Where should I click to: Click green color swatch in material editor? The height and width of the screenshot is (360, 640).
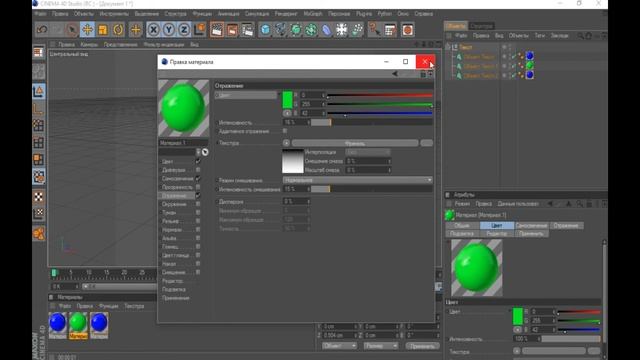(x=287, y=100)
